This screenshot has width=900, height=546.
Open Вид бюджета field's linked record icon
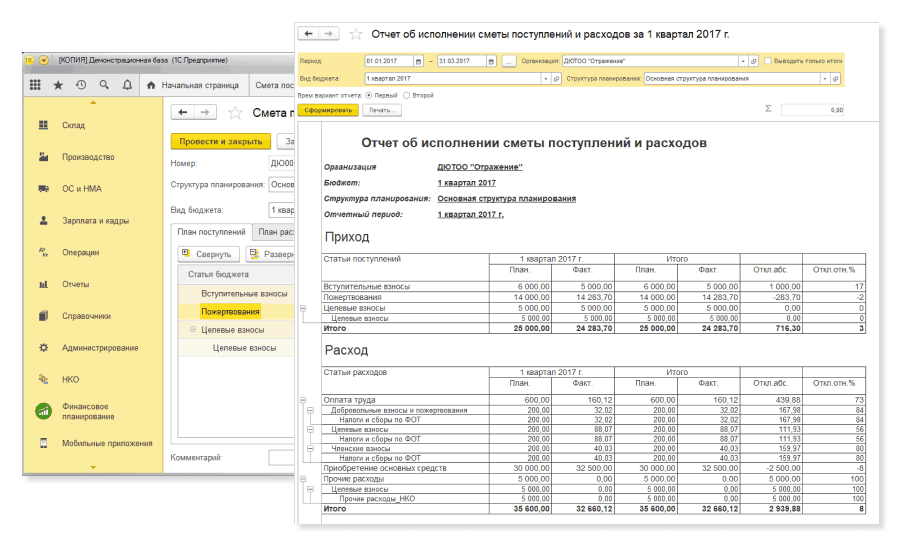[x=556, y=79]
